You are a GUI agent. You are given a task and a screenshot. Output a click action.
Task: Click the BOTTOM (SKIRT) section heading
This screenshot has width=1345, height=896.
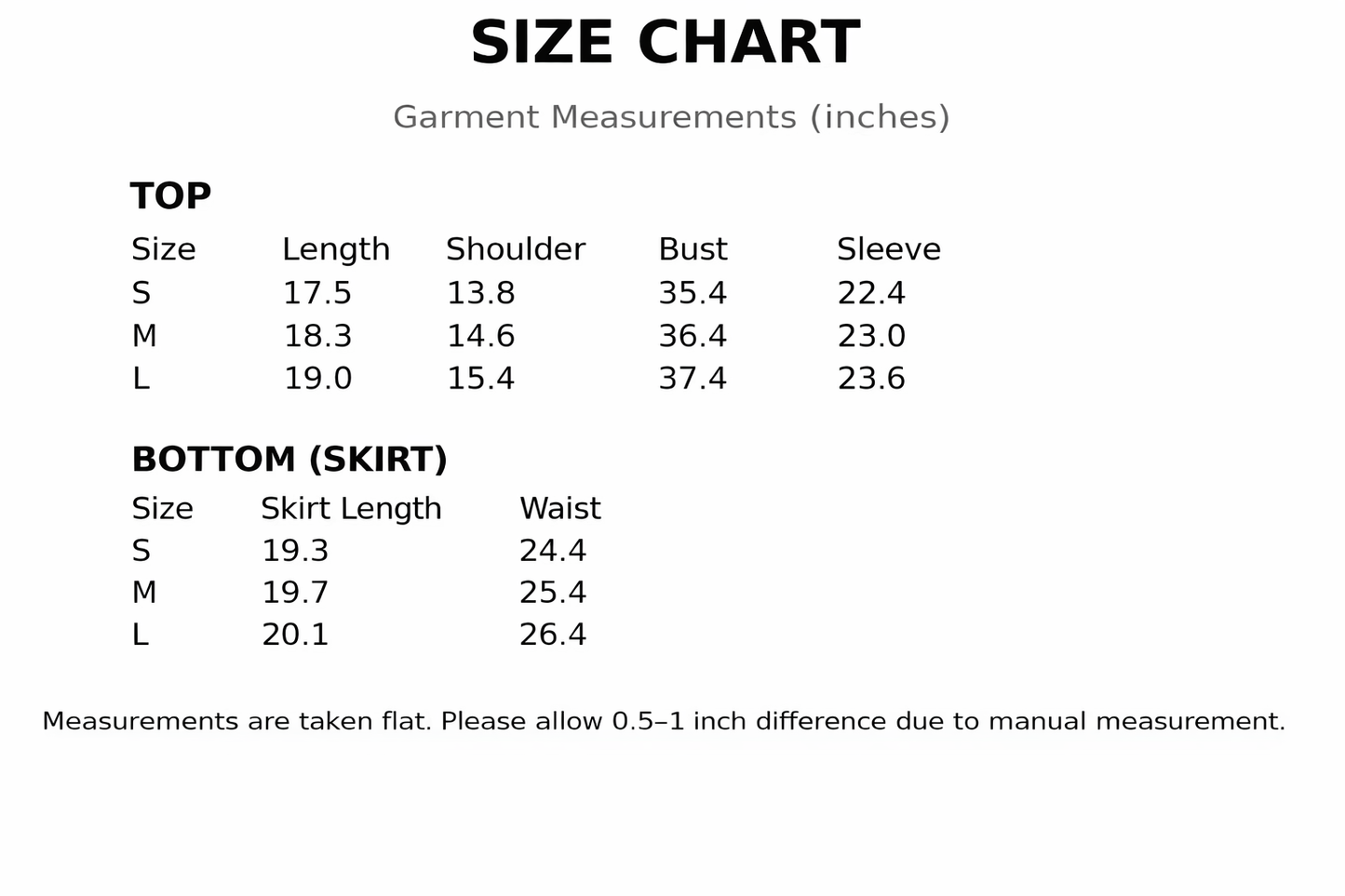click(x=289, y=460)
